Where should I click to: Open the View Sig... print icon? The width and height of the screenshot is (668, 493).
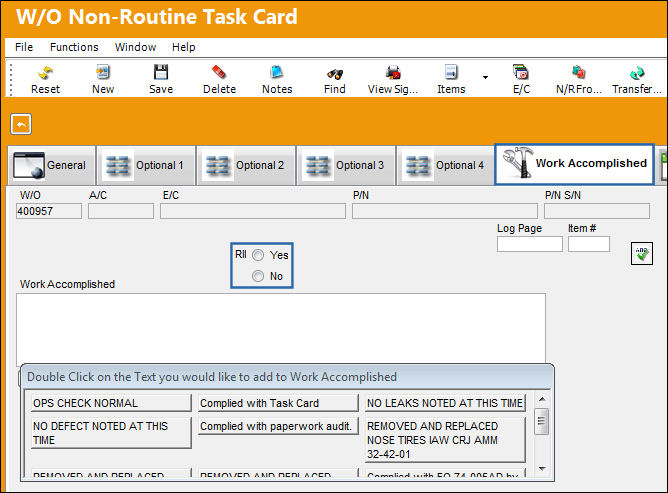tap(393, 72)
